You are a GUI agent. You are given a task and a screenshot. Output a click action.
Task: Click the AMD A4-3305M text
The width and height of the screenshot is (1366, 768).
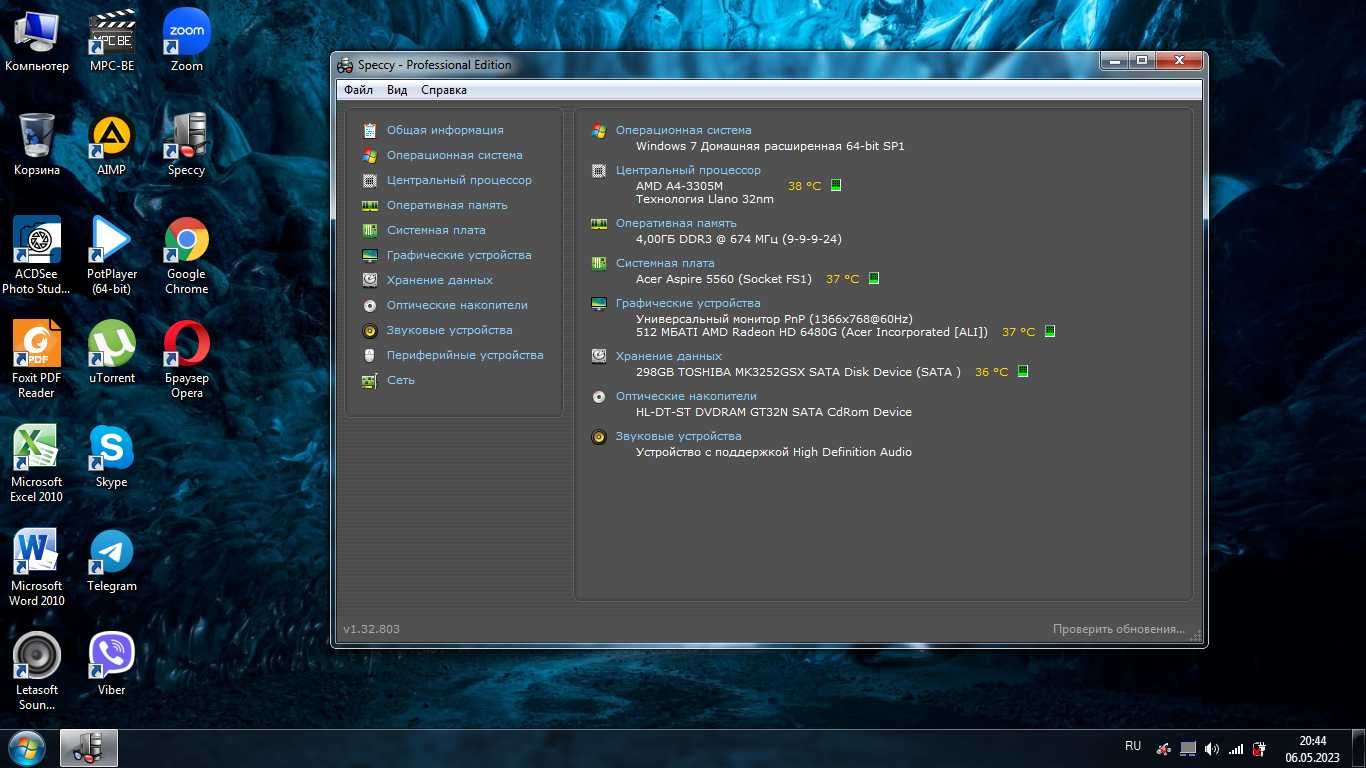pyautogui.click(x=679, y=186)
